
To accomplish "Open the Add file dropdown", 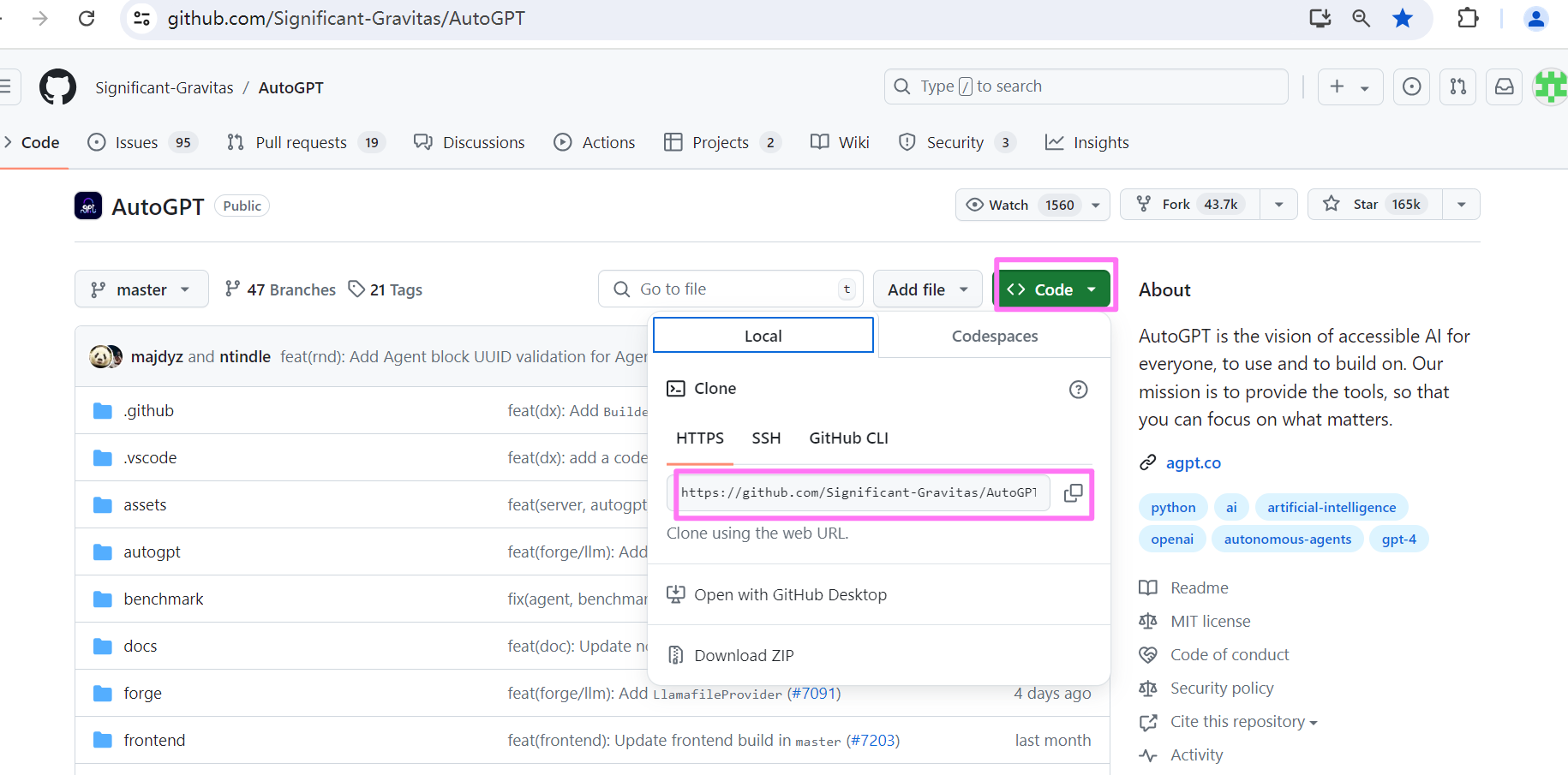I will pyautogui.click(x=928, y=289).
